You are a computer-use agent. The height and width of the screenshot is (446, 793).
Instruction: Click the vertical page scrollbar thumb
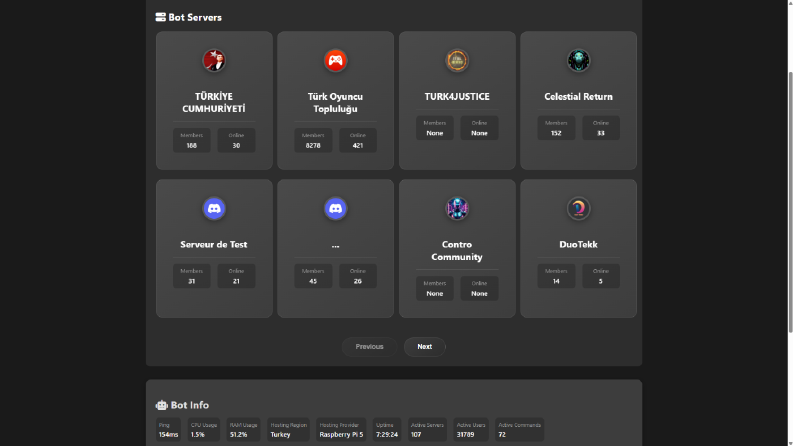[x=790, y=202]
